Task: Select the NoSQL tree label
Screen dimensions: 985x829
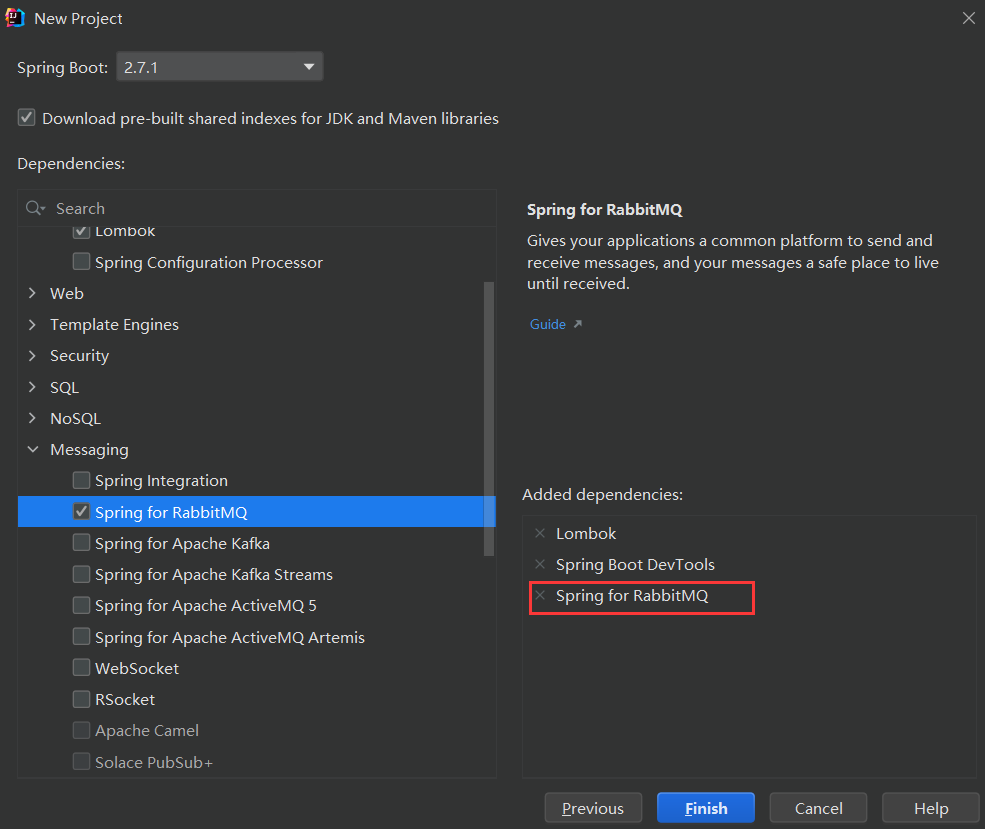Action: pos(75,418)
